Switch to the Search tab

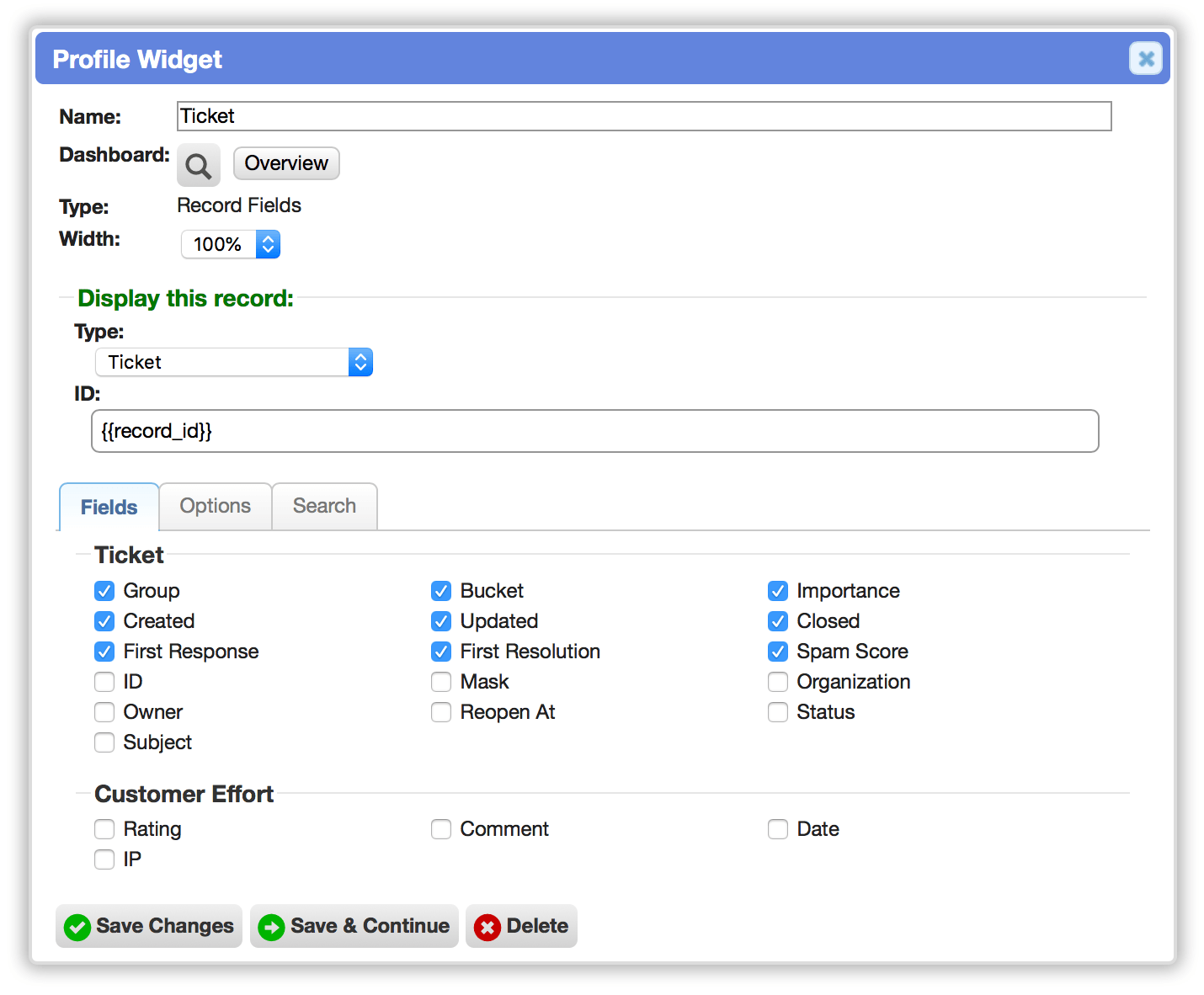(324, 506)
